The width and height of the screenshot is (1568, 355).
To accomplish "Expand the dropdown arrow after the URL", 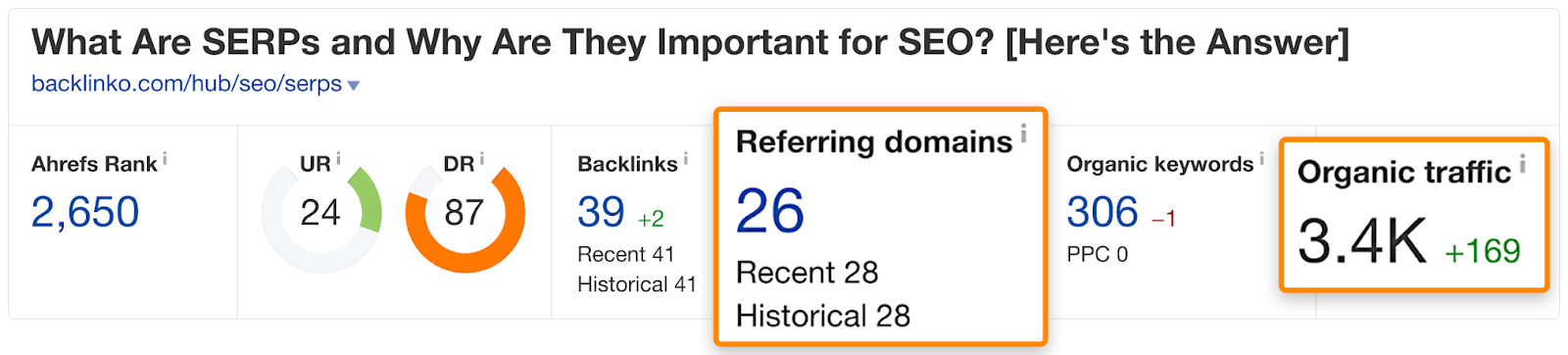I will pos(354,85).
